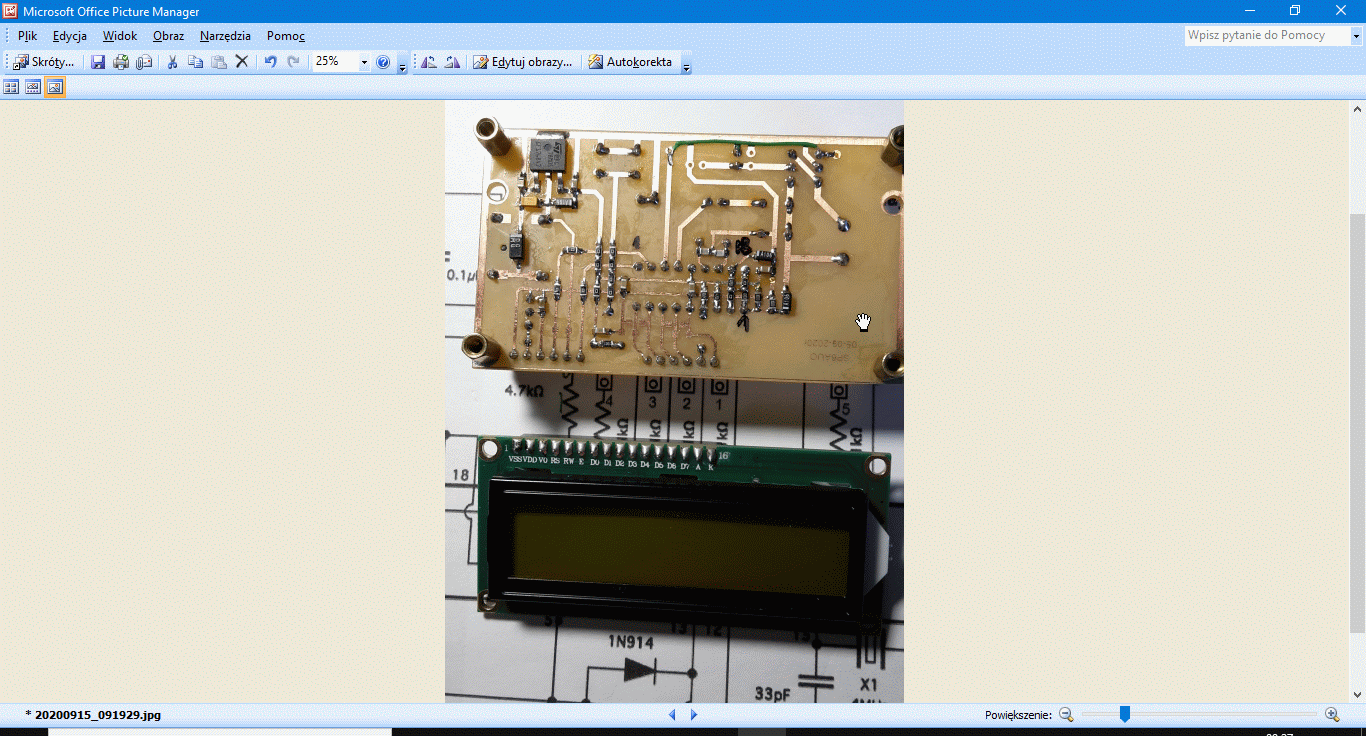Click the Cut scissors icon
Screen dimensions: 1366x736
(x=172, y=62)
